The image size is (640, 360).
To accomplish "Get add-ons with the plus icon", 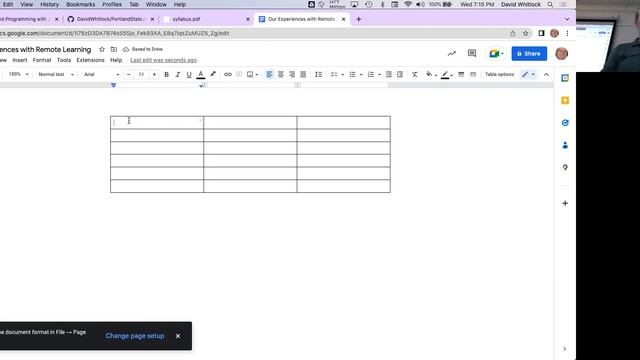I will [565, 203].
